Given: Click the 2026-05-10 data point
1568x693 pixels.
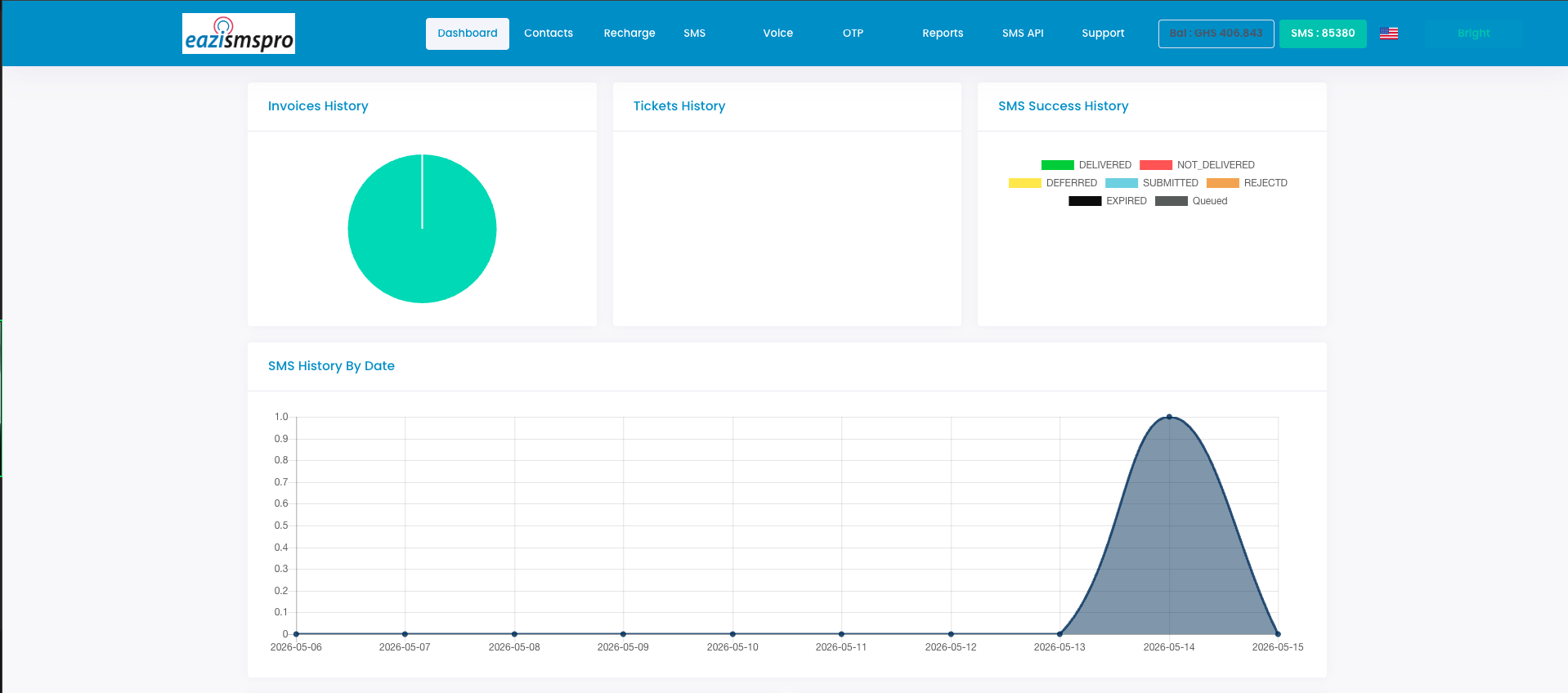Looking at the screenshot, I should point(732,634).
